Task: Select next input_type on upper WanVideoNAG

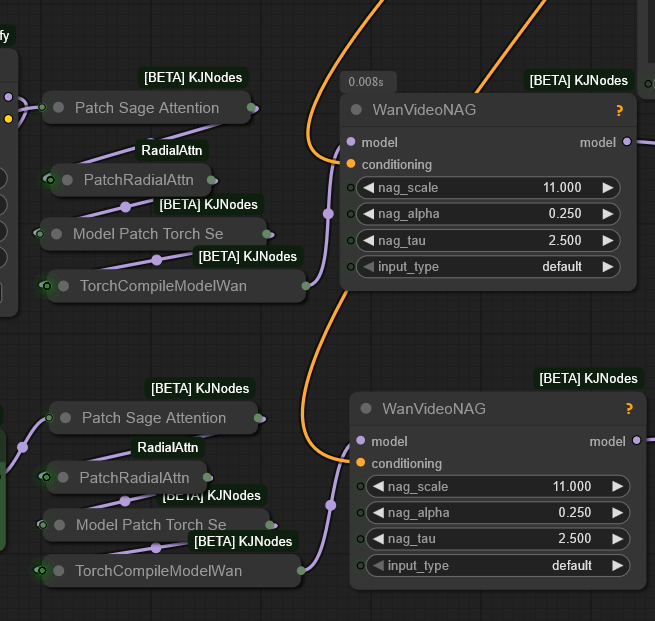Action: coord(608,267)
